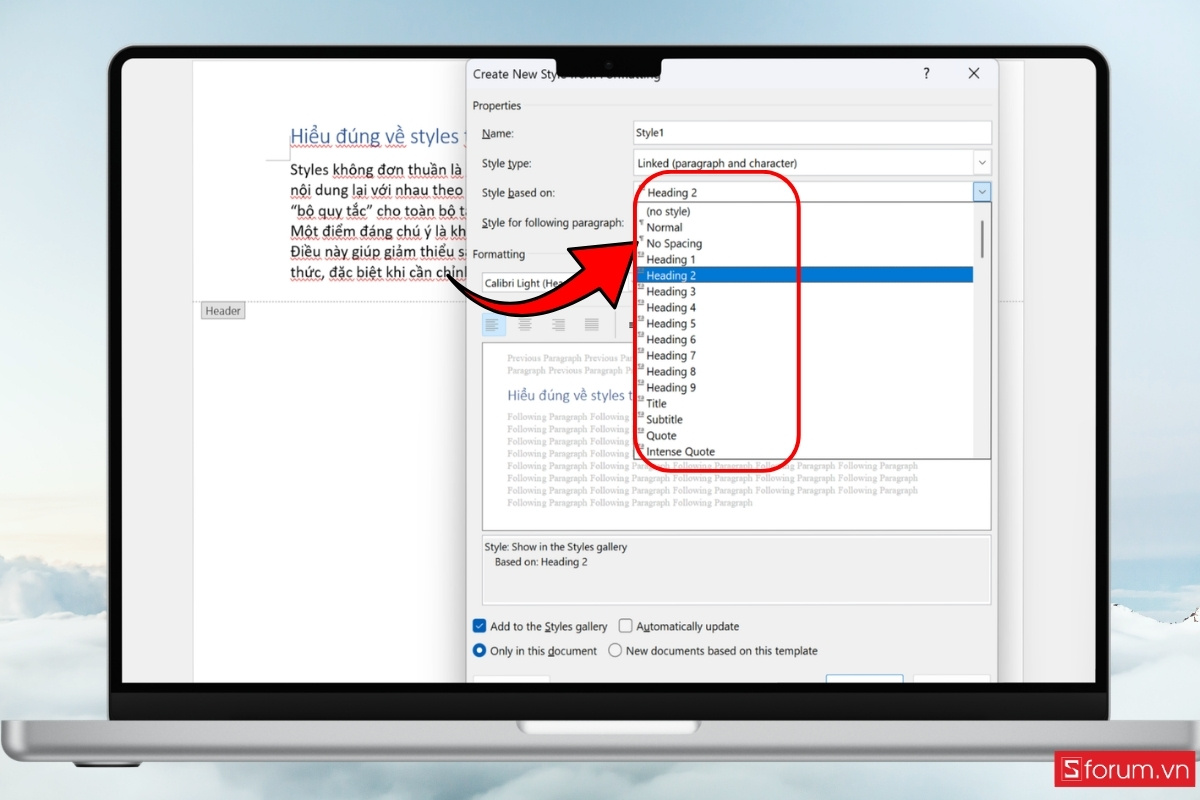Choose the Only in this document option

point(479,650)
